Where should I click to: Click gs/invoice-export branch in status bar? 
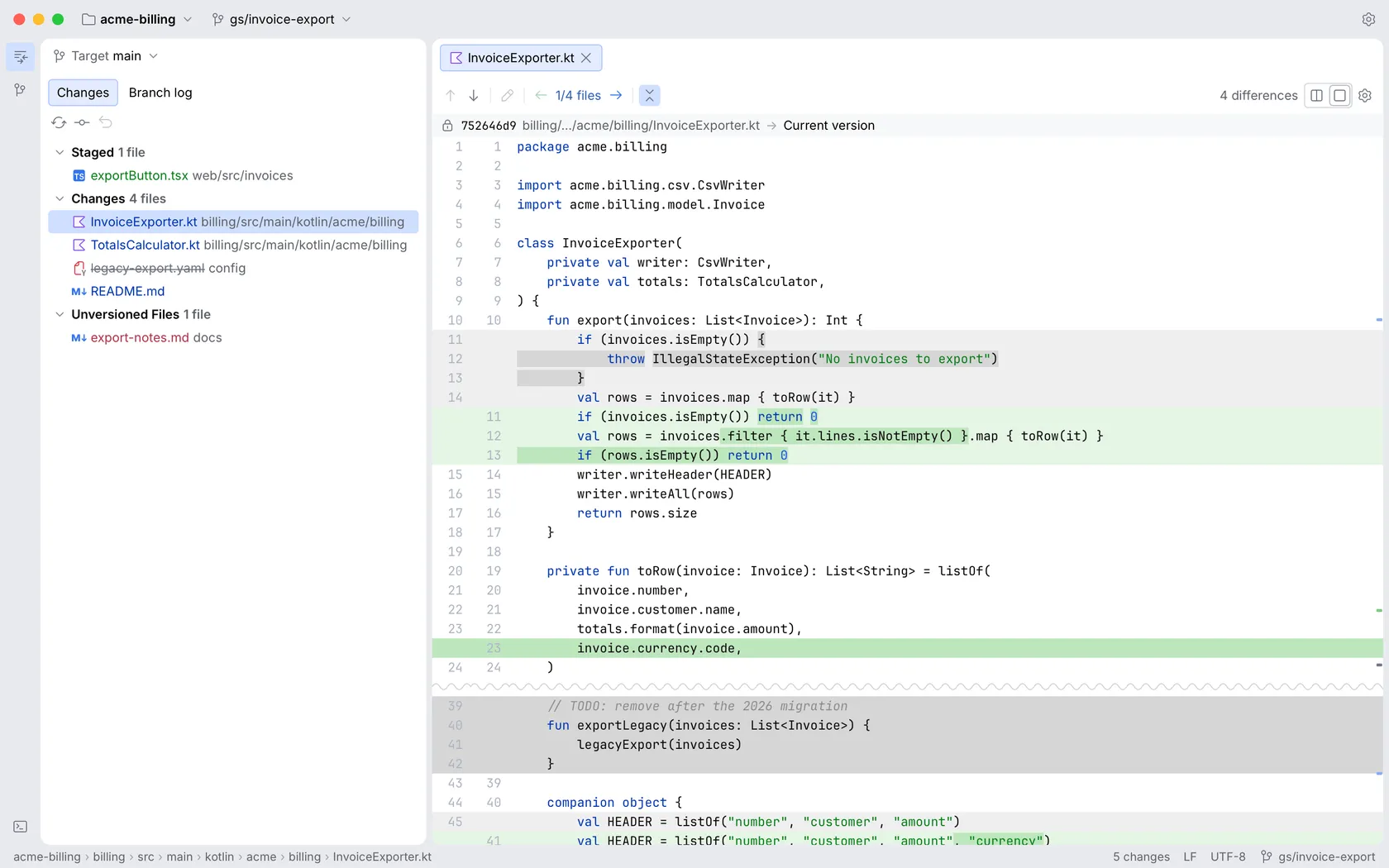pos(1318,856)
